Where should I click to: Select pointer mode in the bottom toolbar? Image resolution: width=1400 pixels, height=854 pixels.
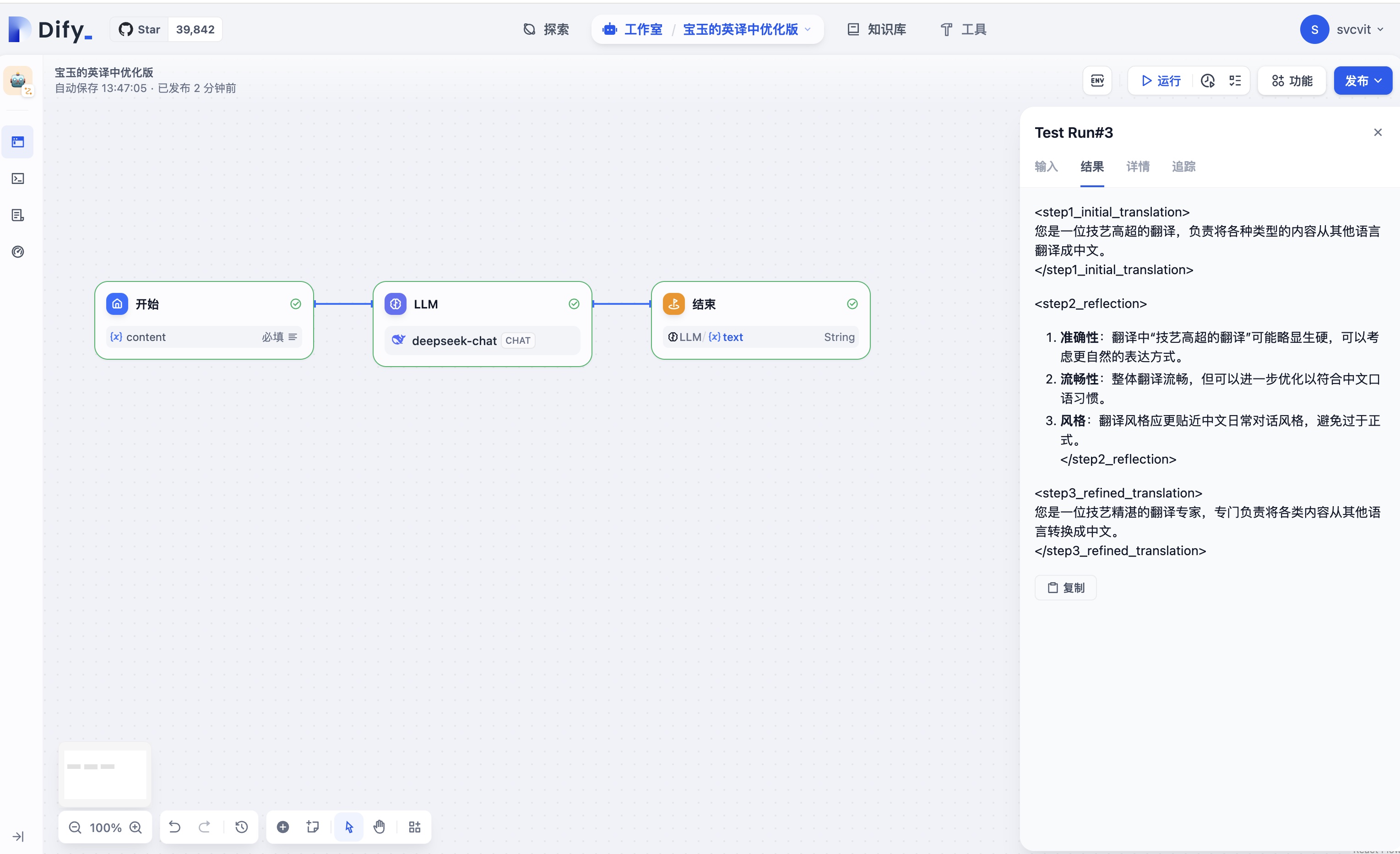349,827
